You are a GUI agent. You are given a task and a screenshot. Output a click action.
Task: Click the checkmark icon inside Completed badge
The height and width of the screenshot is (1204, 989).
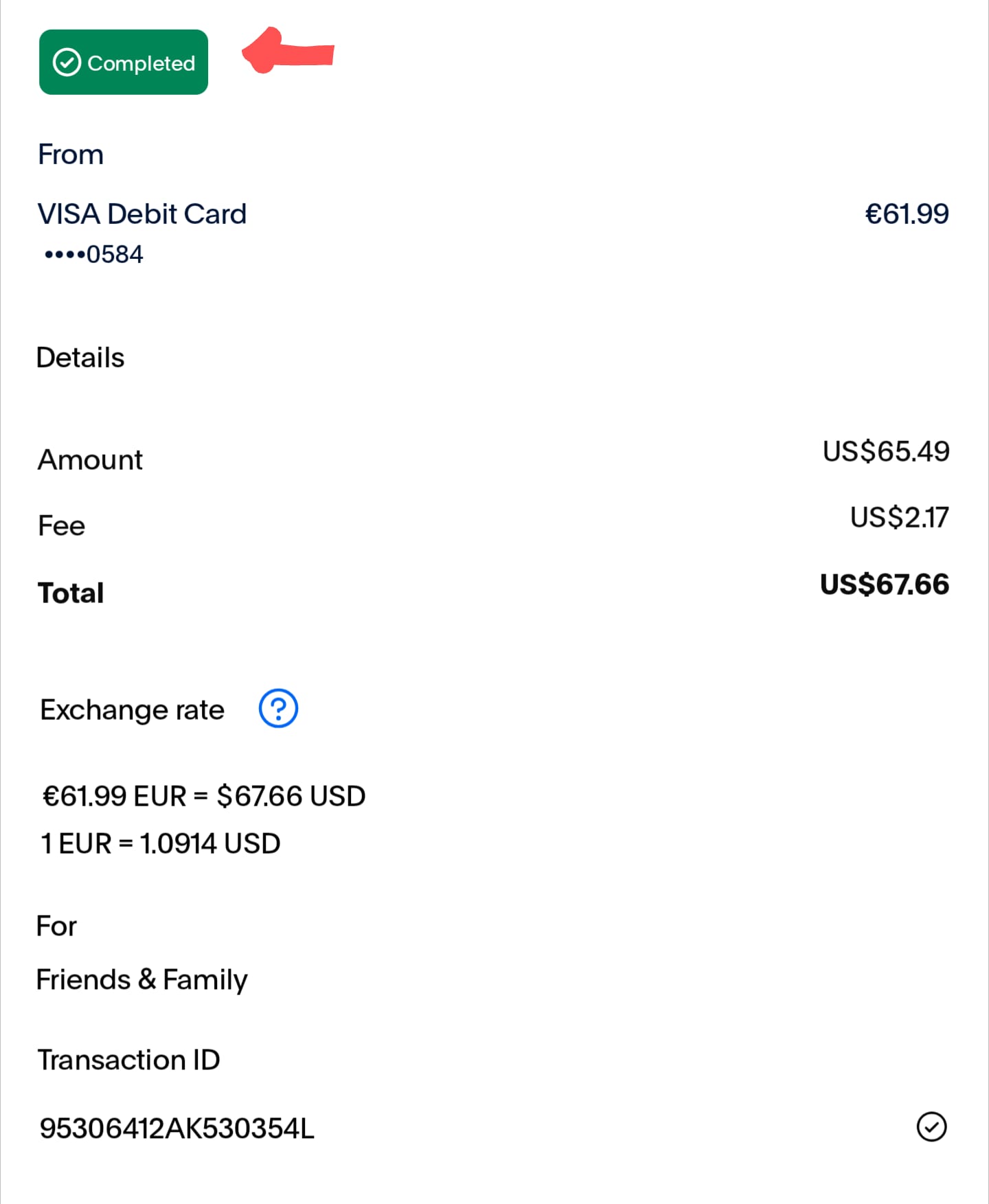(67, 63)
